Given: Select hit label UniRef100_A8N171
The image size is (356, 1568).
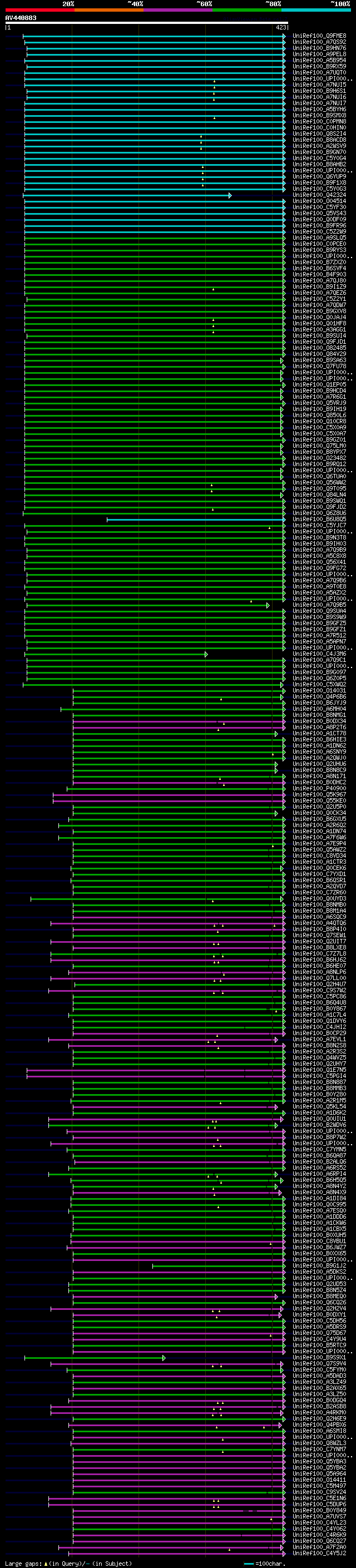Looking at the screenshot, I should point(319,776).
